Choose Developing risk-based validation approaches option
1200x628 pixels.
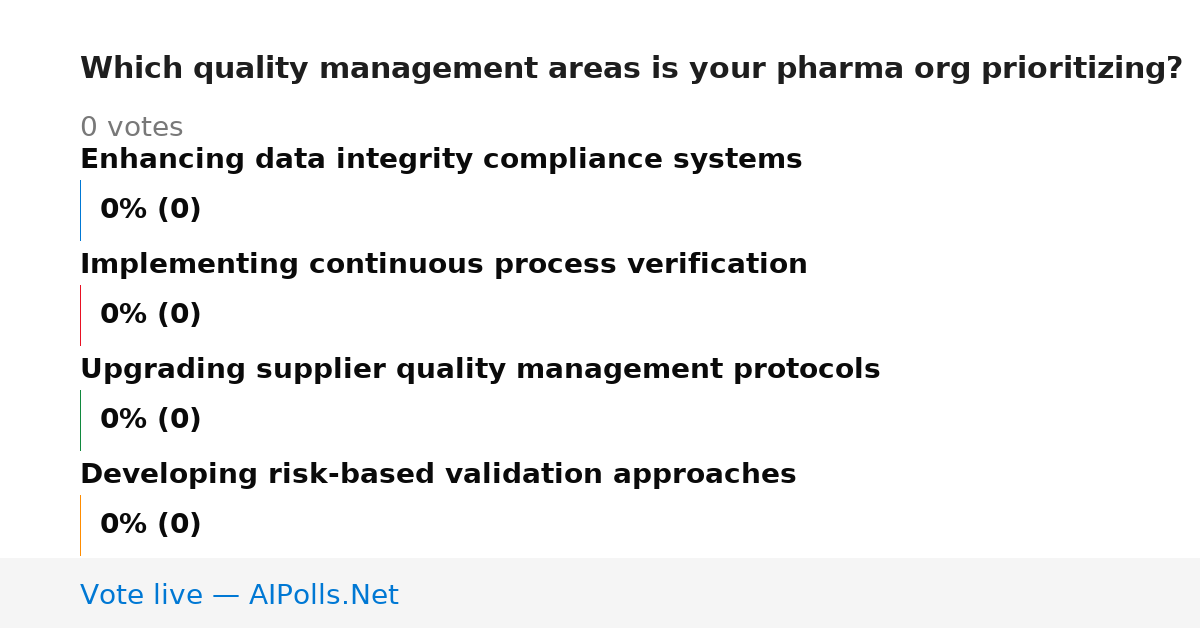pyautogui.click(x=438, y=475)
